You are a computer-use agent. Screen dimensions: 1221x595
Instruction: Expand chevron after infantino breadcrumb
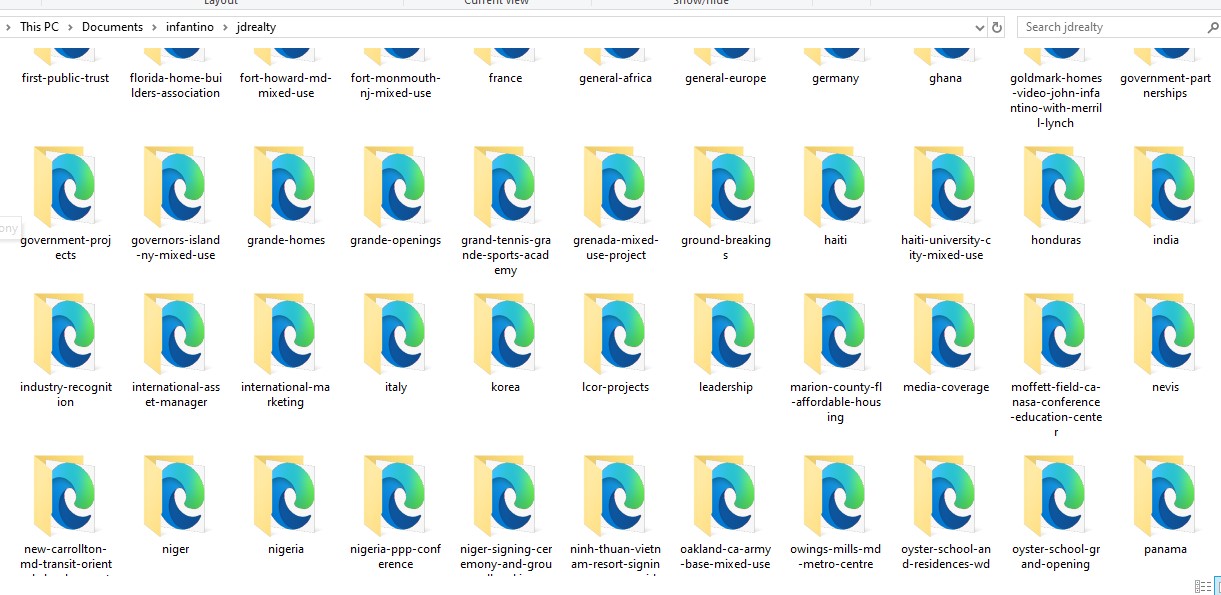click(x=226, y=27)
